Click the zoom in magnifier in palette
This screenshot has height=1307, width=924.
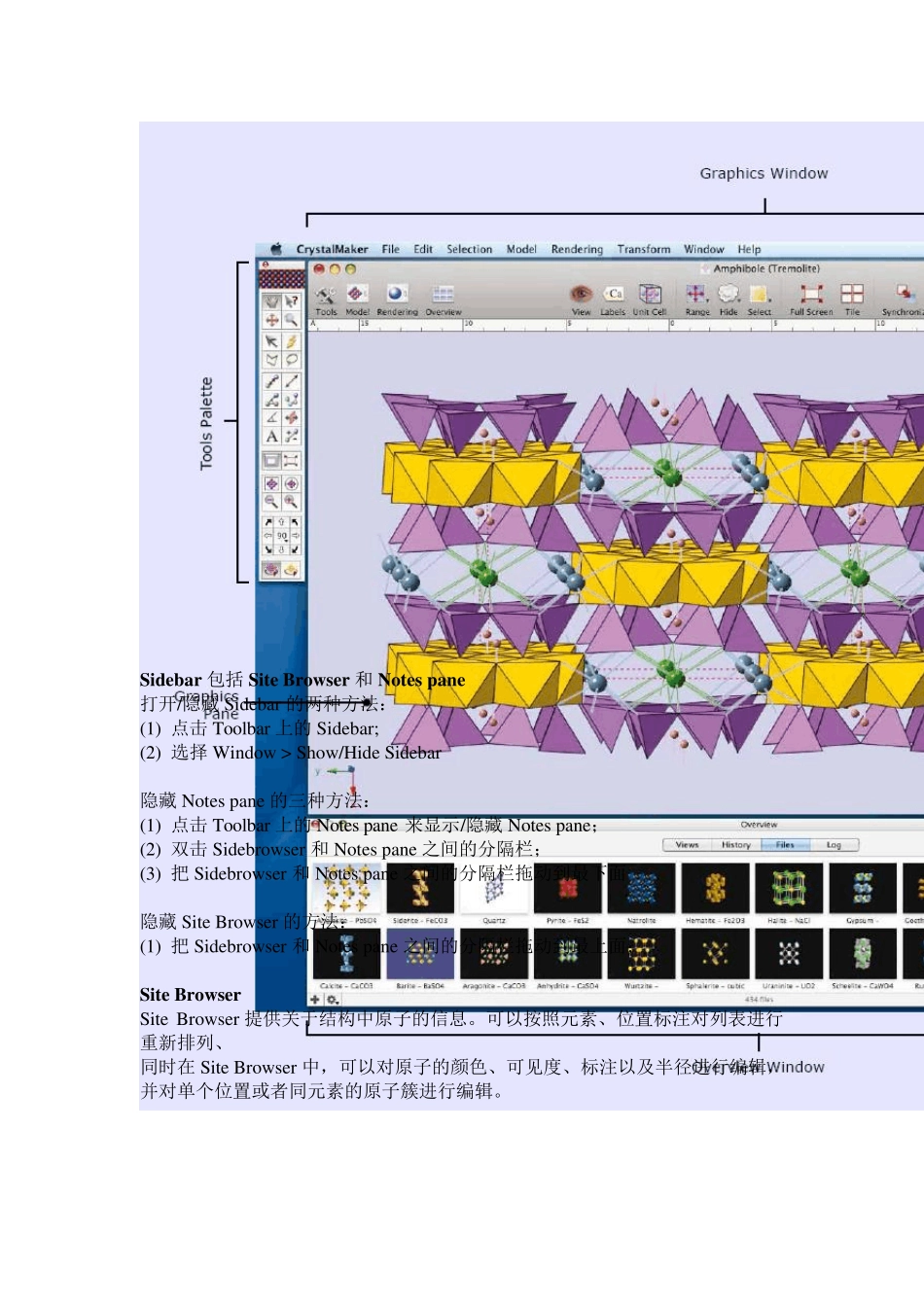(x=291, y=501)
